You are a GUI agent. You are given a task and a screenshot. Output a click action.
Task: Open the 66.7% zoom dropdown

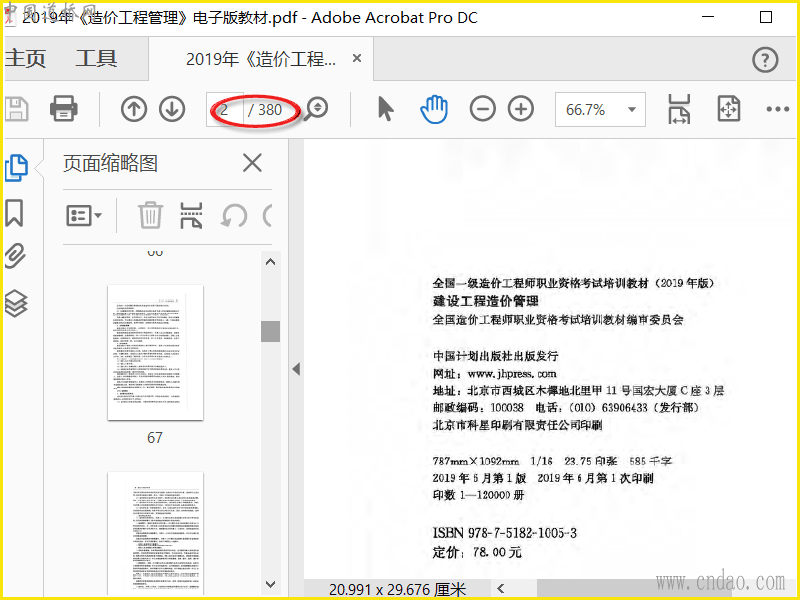click(600, 109)
